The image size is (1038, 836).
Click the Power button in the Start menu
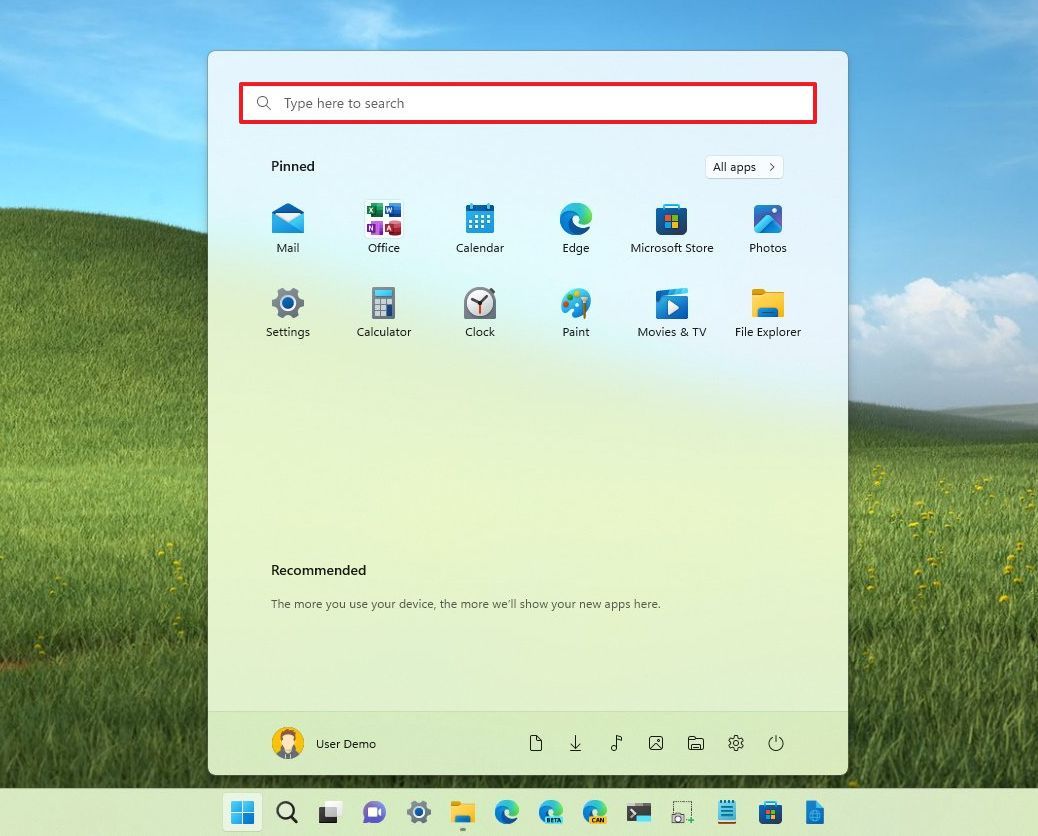coord(776,743)
